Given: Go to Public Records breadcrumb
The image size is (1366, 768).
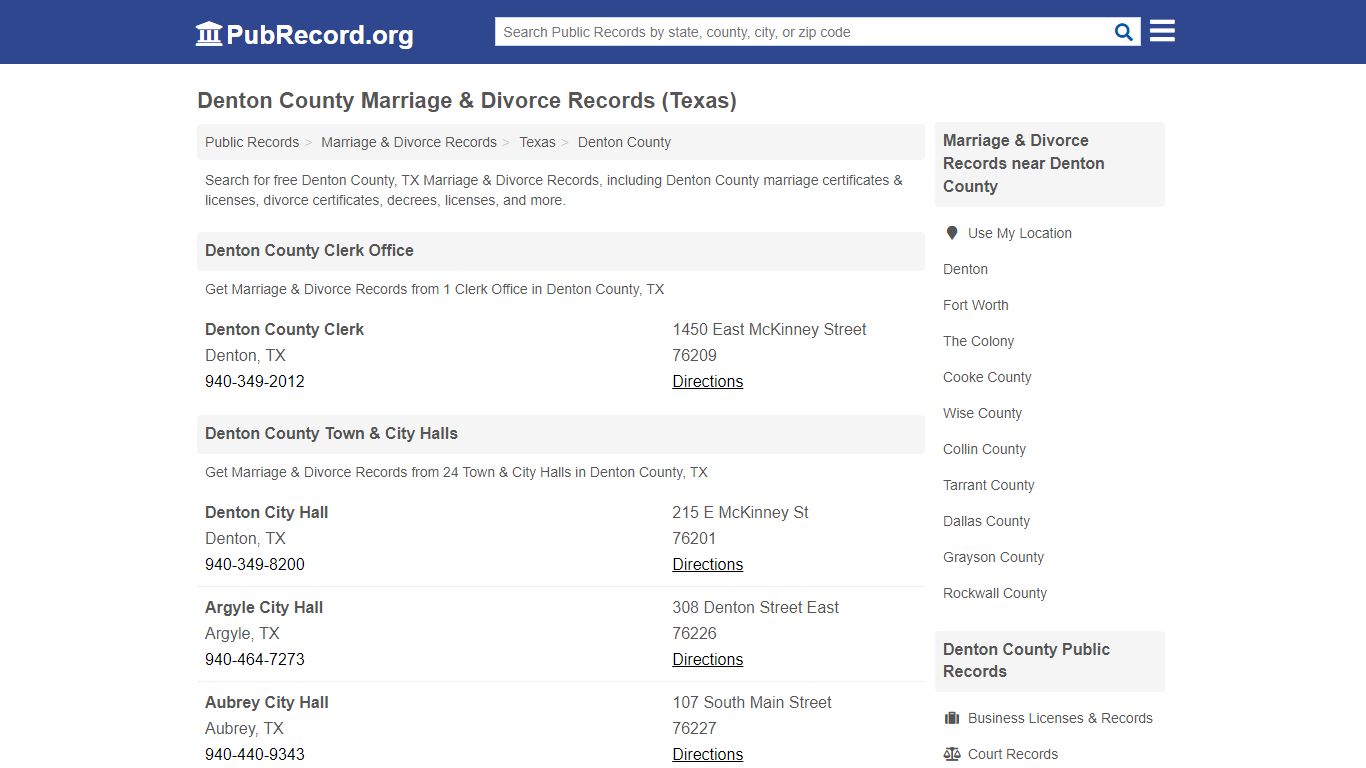Looking at the screenshot, I should 252,142.
